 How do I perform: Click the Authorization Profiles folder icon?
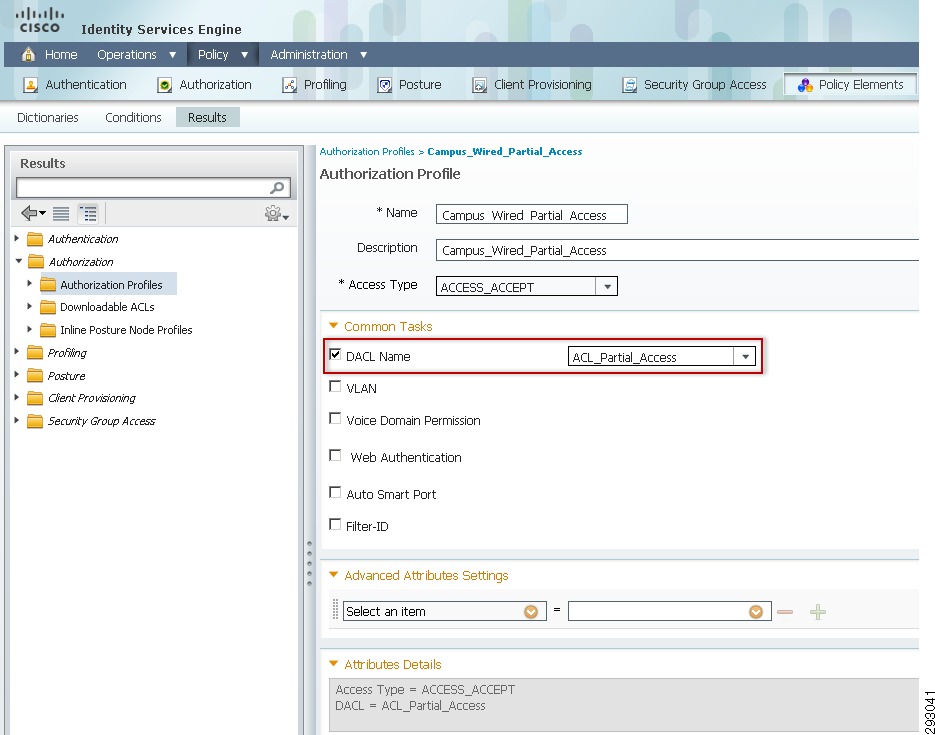(x=48, y=285)
